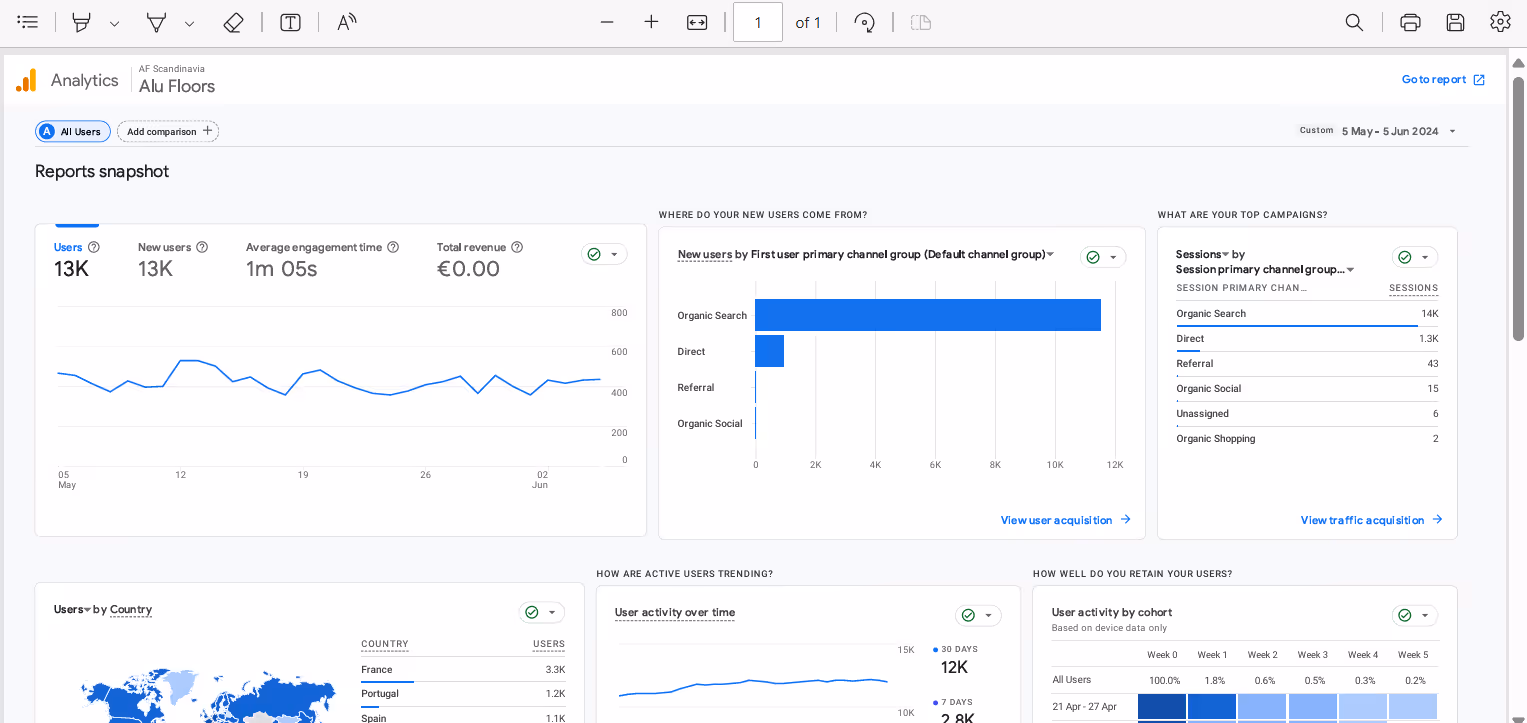The height and width of the screenshot is (723, 1527).
Task: Click the vertical scrollbar thumb
Action: 1518,208
